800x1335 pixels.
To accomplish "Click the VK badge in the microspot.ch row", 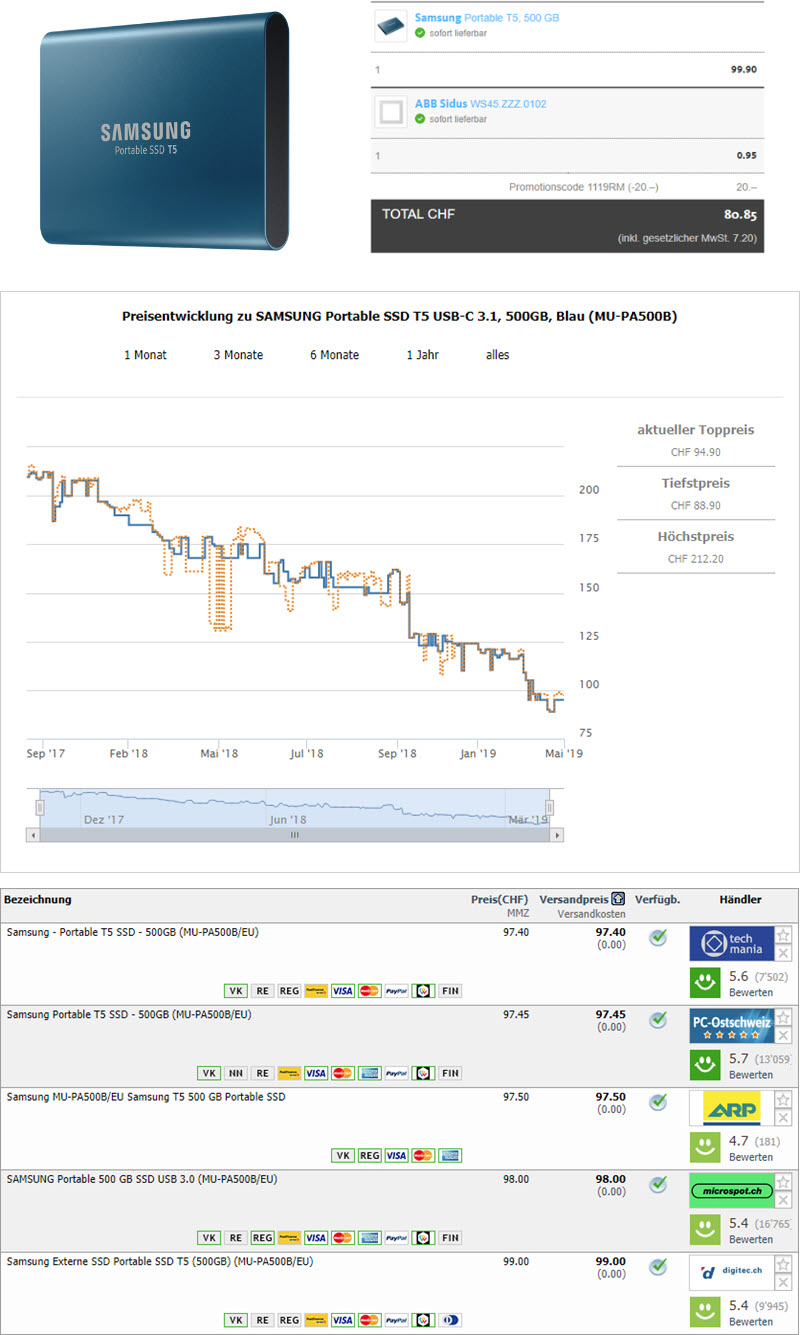I will pyautogui.click(x=209, y=1237).
